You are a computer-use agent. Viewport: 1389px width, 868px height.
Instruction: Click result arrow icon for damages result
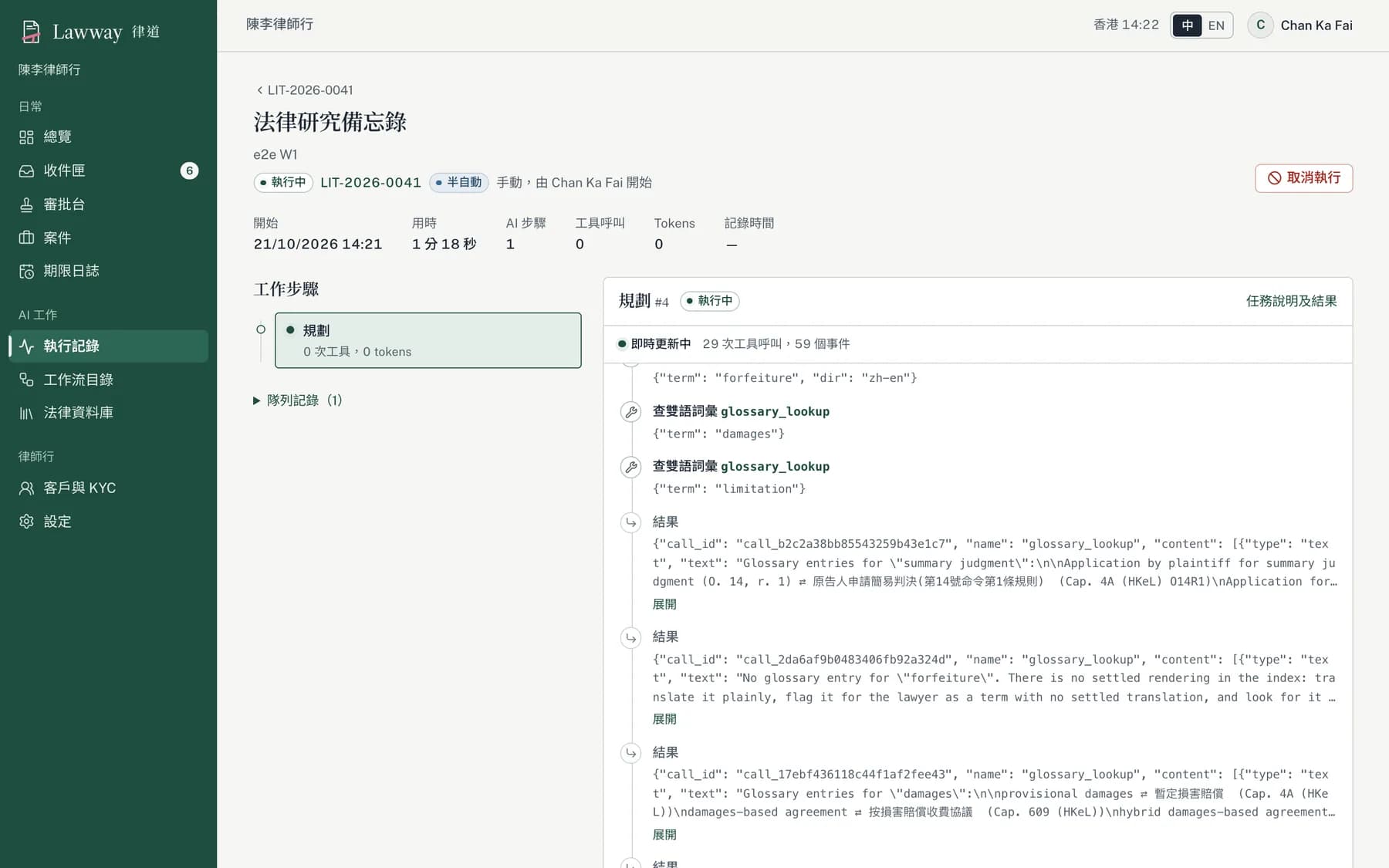coord(631,753)
